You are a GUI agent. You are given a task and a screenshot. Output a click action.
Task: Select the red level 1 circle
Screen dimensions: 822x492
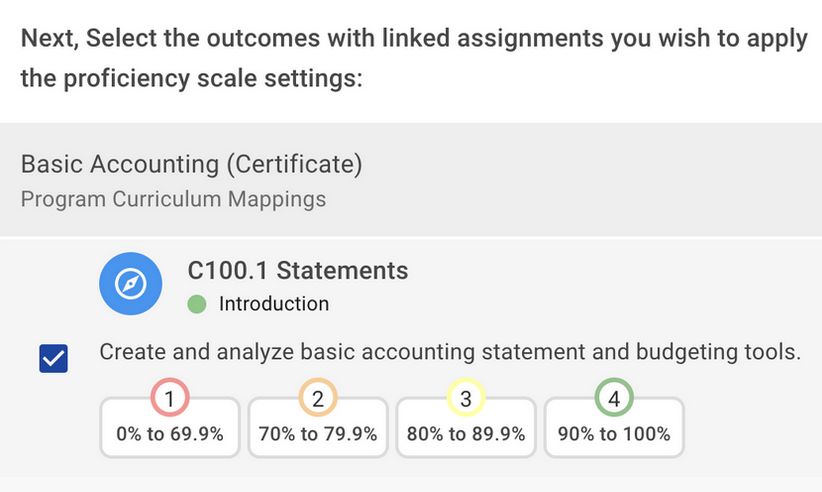coord(170,399)
